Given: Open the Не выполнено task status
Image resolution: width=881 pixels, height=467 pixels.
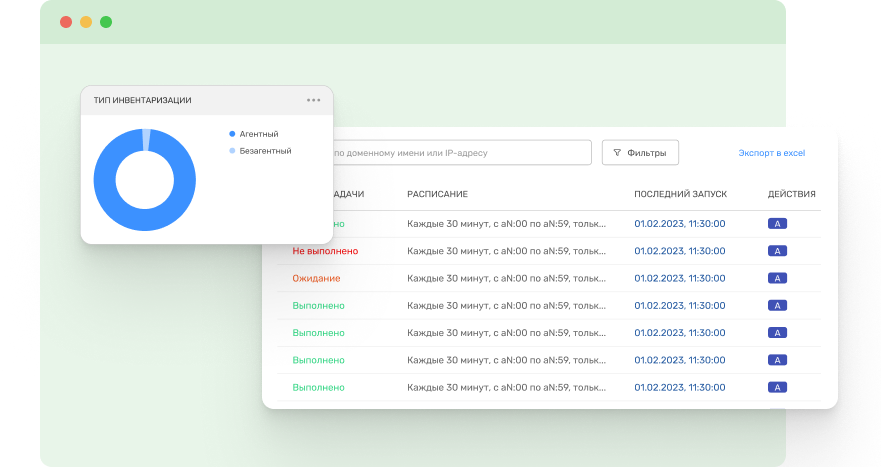Looking at the screenshot, I should point(325,251).
